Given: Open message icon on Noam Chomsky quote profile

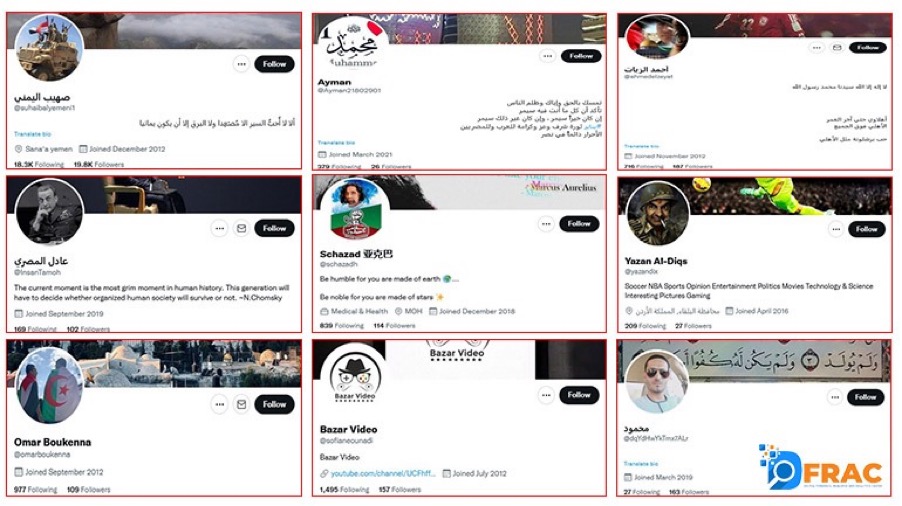Looking at the screenshot, I should (242, 228).
